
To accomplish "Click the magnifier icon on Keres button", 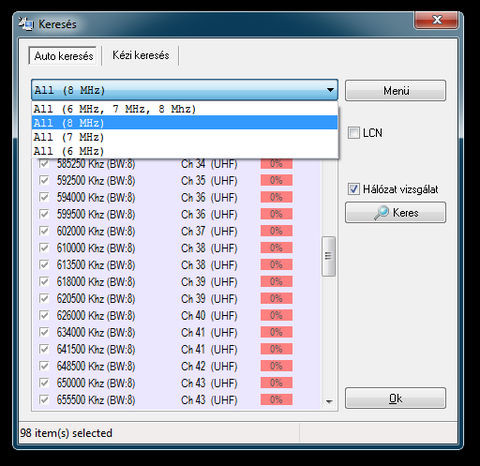I will (x=381, y=213).
